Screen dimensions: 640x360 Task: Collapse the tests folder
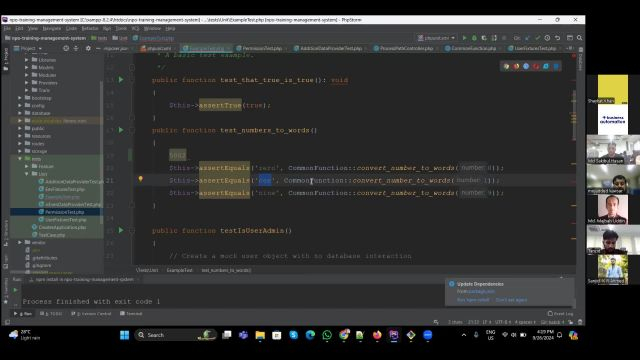[20, 159]
